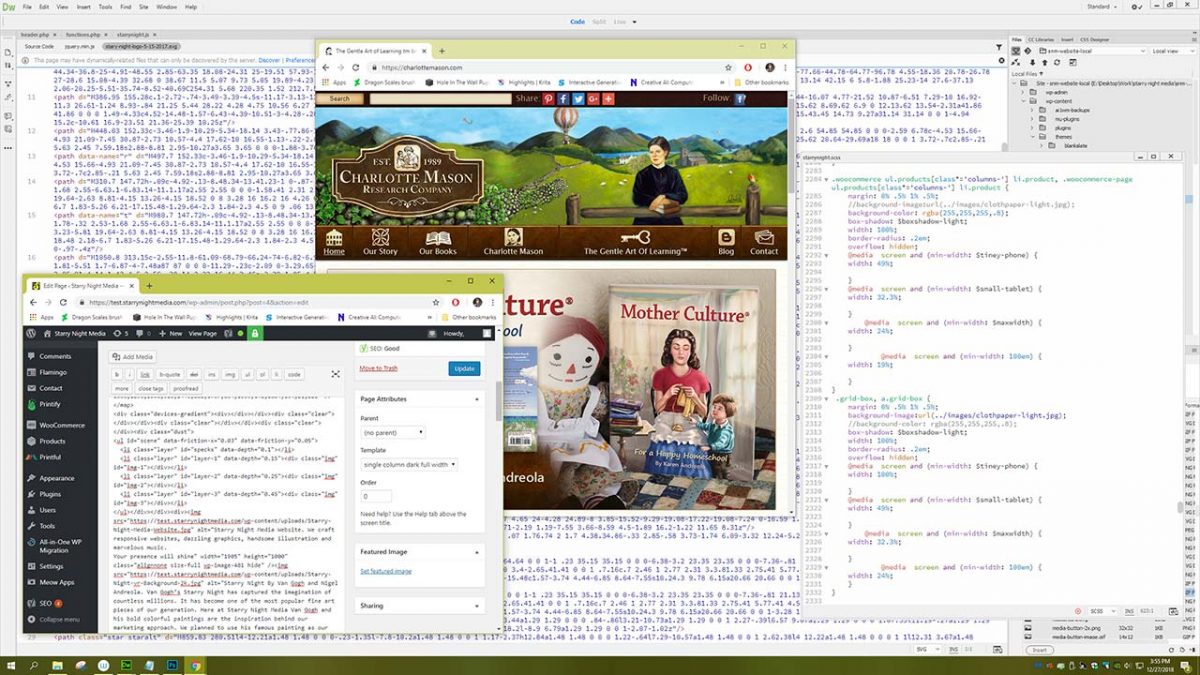Image resolution: width=1200 pixels, height=675 pixels.
Task: Click the Pinterest share icon
Action: pyautogui.click(x=549, y=99)
